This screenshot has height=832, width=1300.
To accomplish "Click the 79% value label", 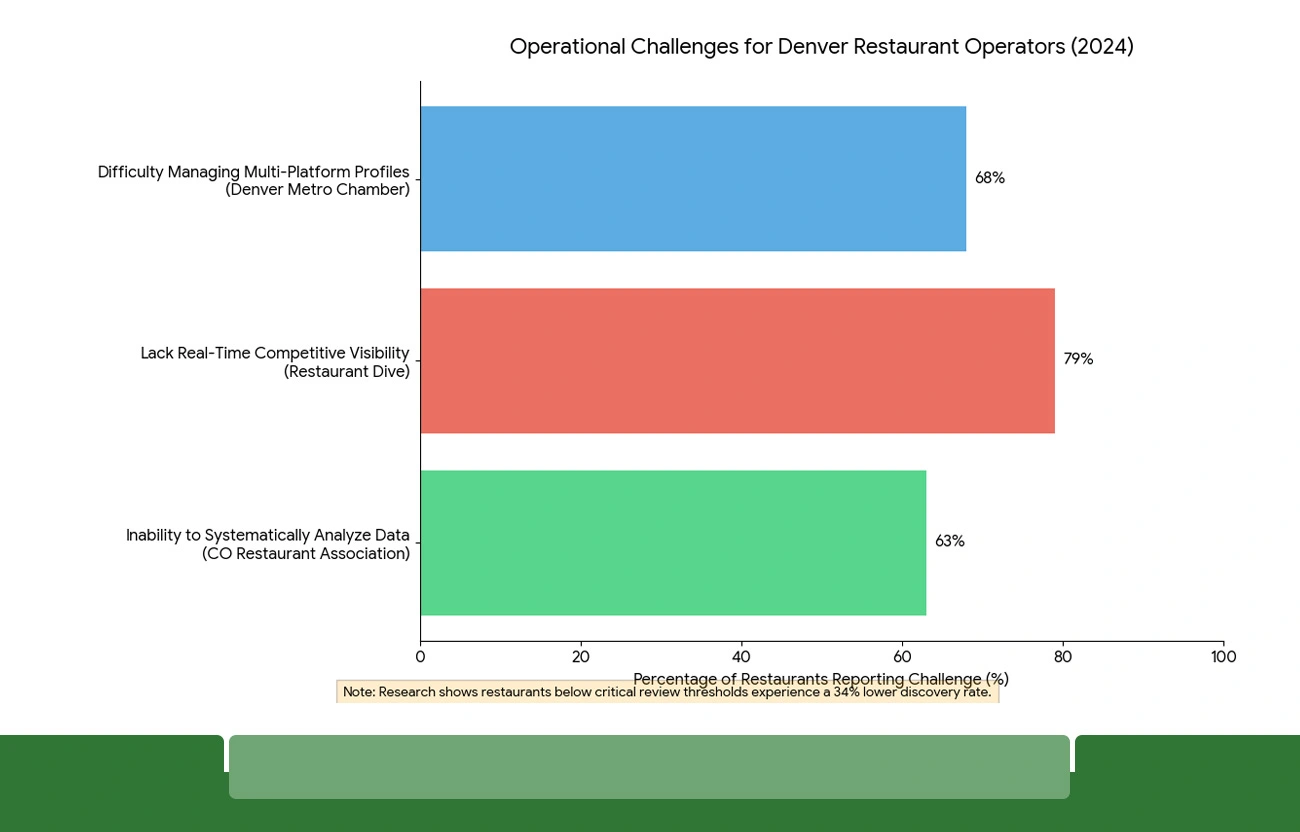I will click(1078, 359).
